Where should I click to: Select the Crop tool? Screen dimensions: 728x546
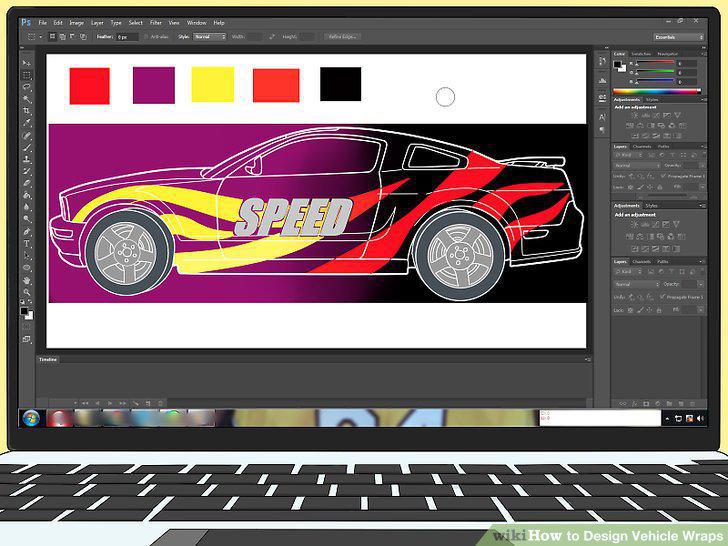pyautogui.click(x=27, y=111)
